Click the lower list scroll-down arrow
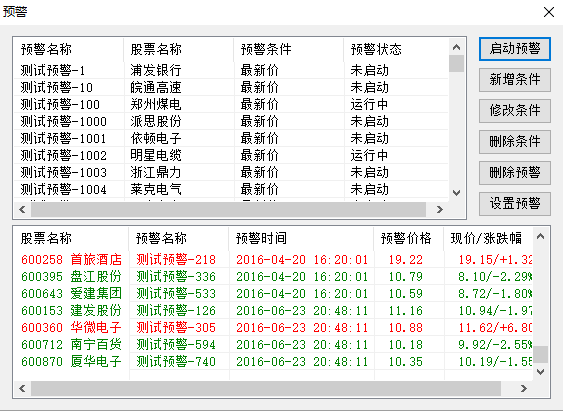Viewport: 563px width, 411px height. point(540,372)
